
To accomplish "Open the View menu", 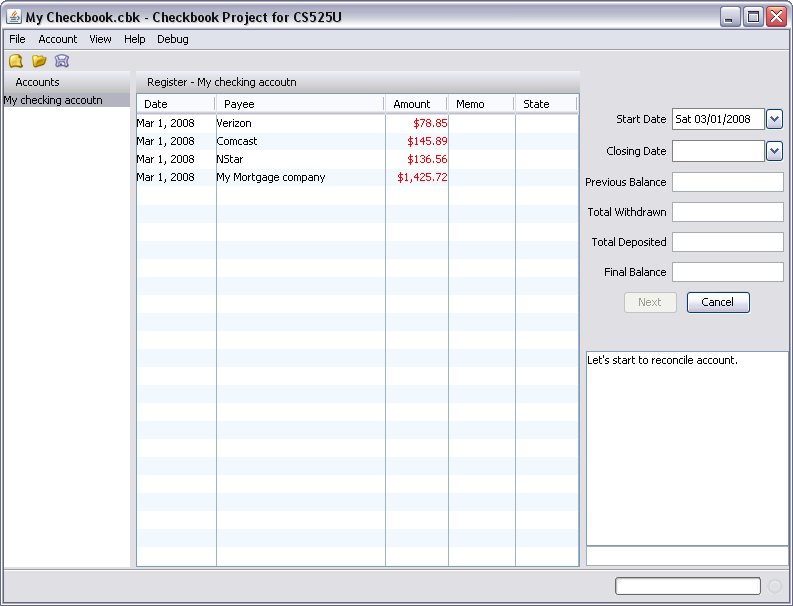I will (x=100, y=39).
